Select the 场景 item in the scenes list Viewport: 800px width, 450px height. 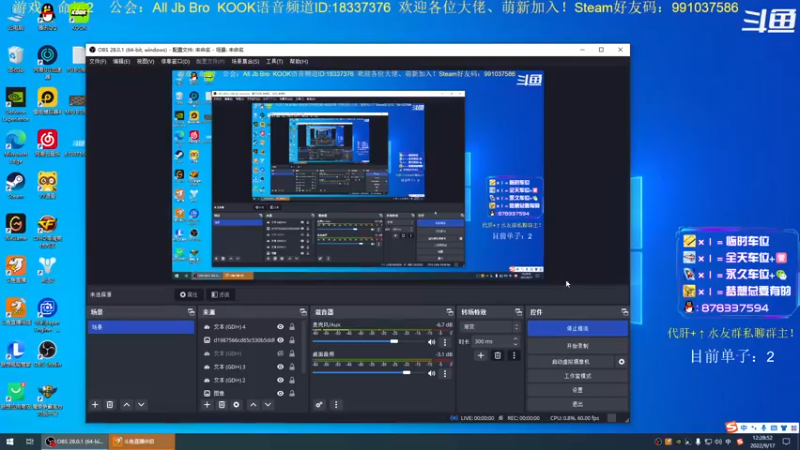(141, 327)
